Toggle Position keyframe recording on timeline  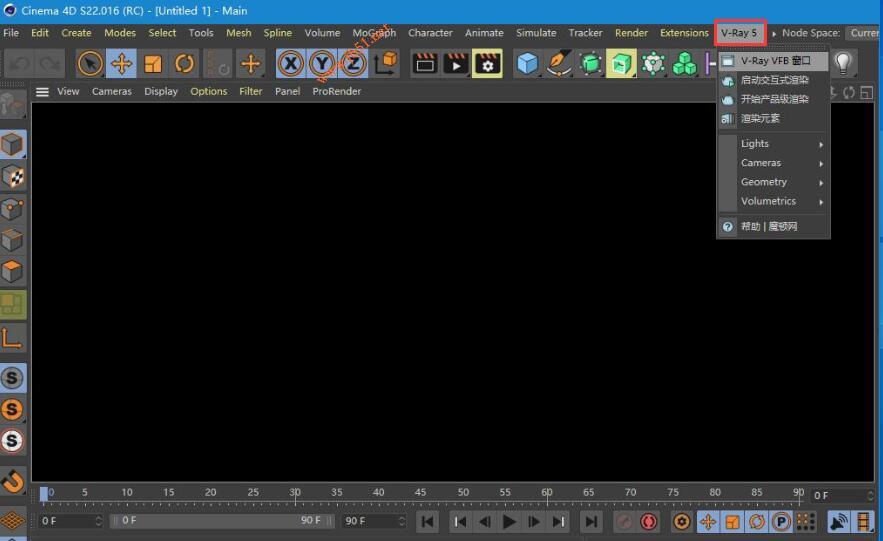click(x=707, y=522)
